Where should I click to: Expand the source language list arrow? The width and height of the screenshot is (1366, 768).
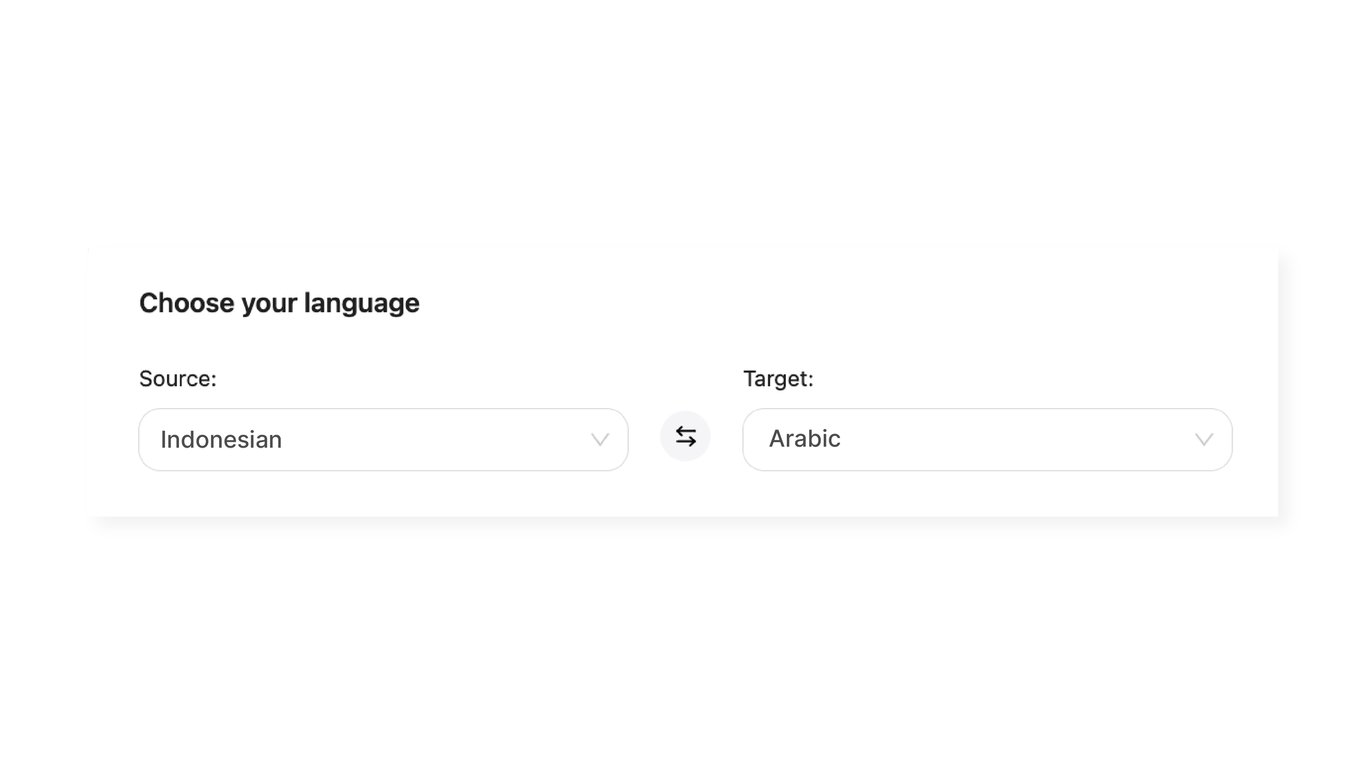coord(600,440)
